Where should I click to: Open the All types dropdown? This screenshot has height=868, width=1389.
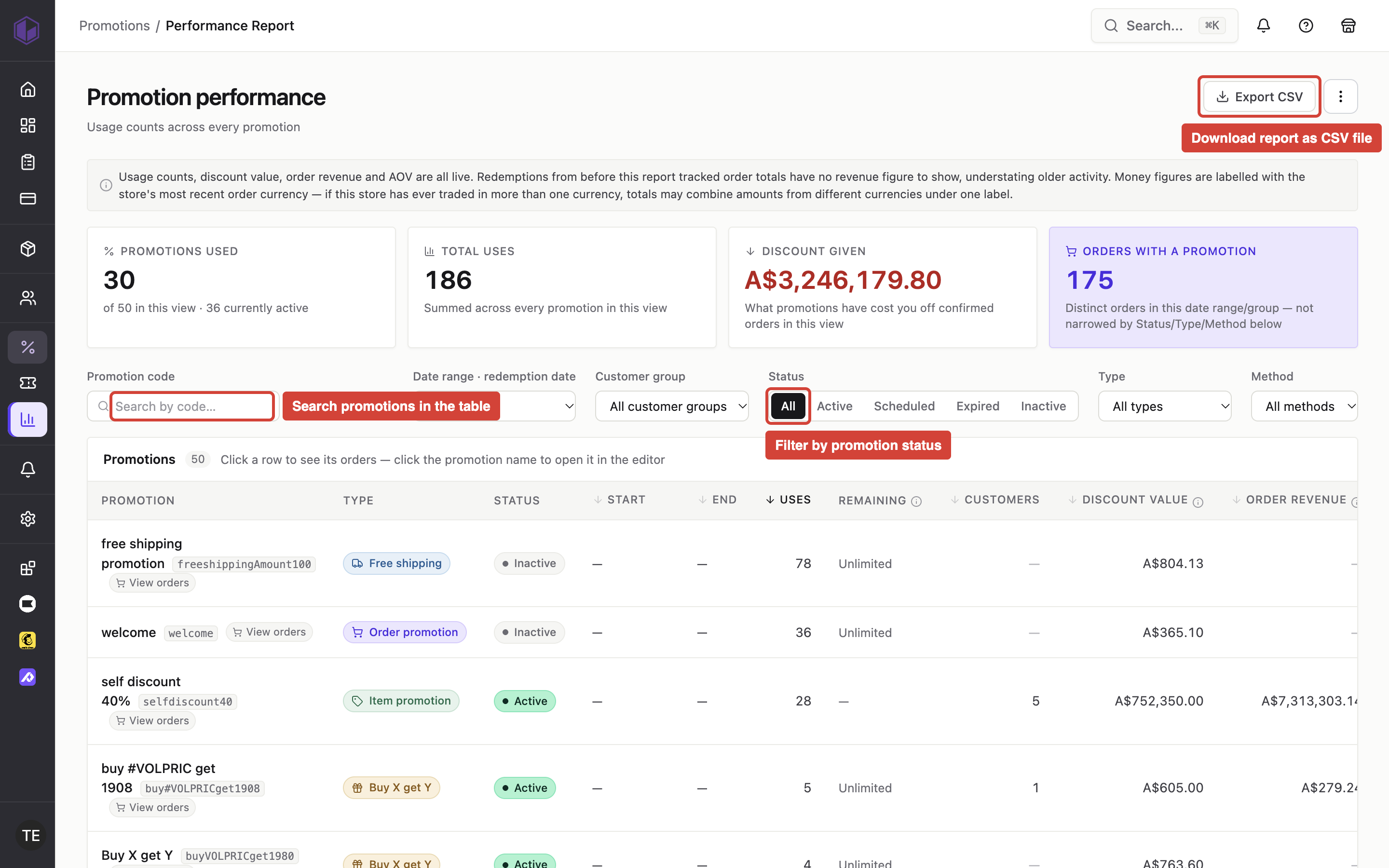coord(1165,406)
